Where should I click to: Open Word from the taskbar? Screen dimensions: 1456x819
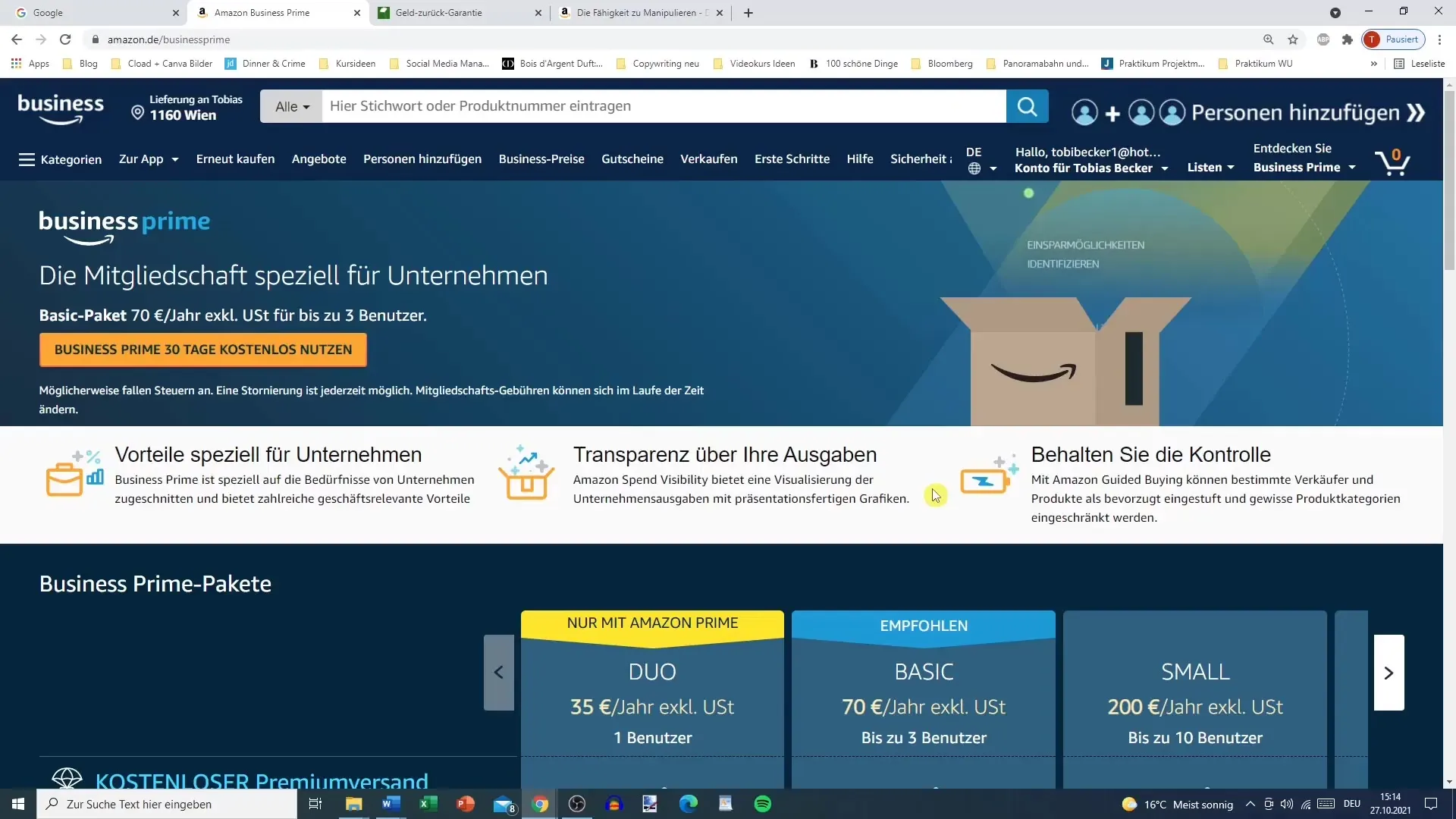(391, 804)
